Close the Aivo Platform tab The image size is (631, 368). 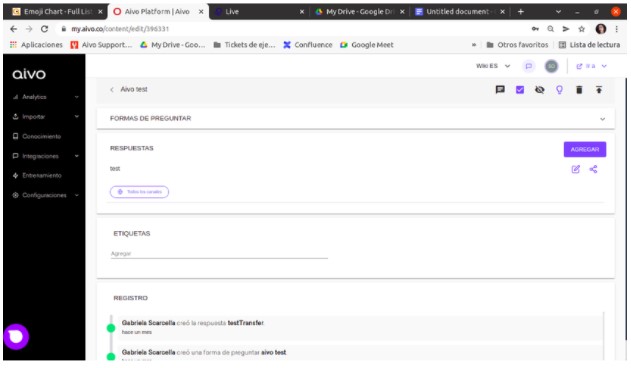[x=201, y=12]
